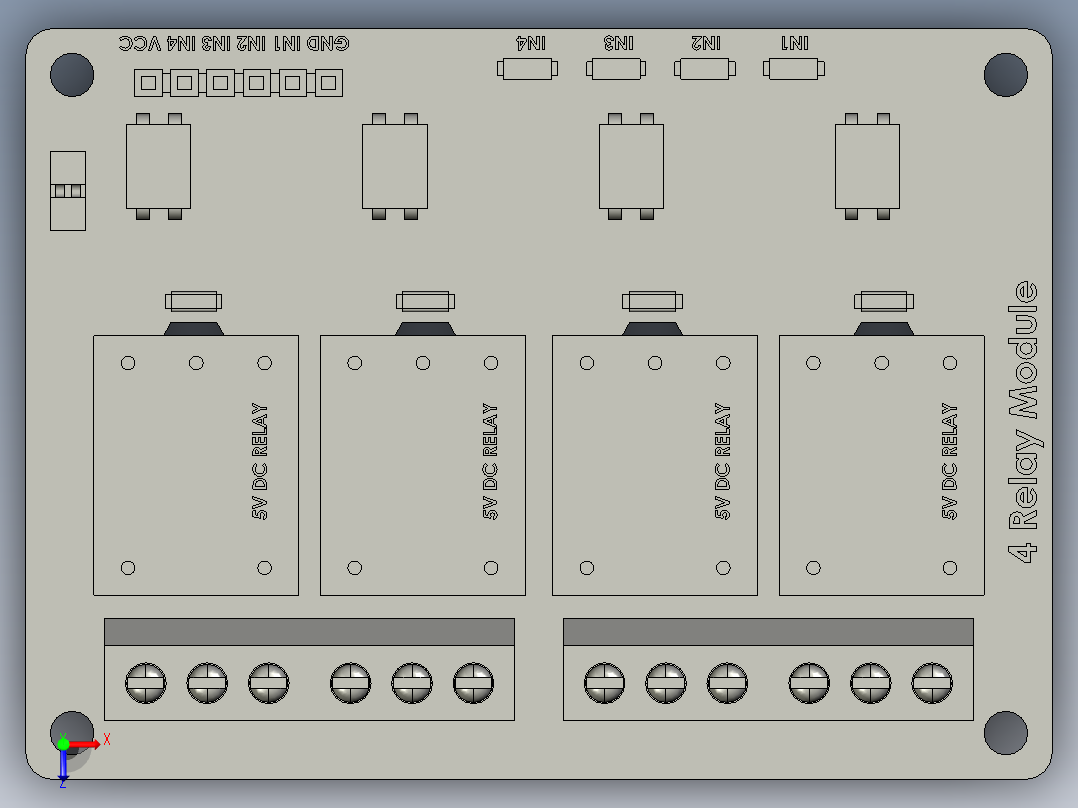1078x808 pixels.
Task: Select the bottom-right mounting hole
Action: [x=1006, y=733]
